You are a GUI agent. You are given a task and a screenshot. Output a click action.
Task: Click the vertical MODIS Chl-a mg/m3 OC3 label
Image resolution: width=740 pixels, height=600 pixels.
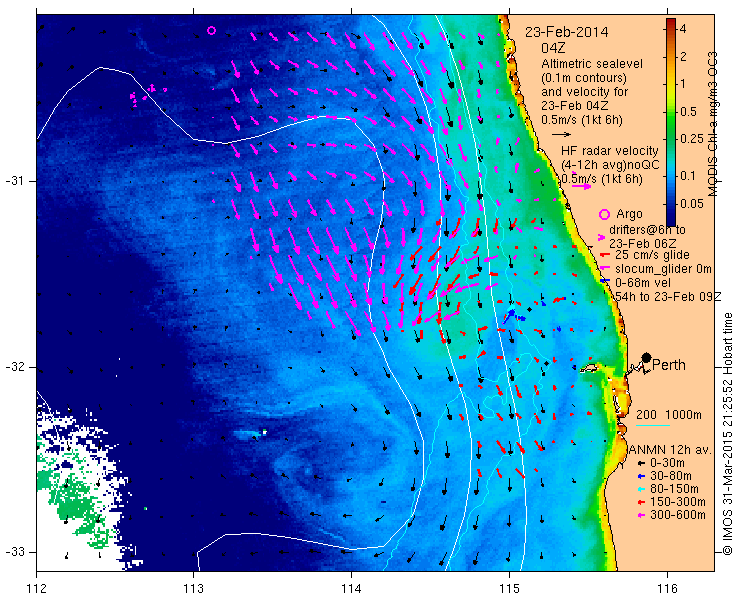tap(712, 124)
